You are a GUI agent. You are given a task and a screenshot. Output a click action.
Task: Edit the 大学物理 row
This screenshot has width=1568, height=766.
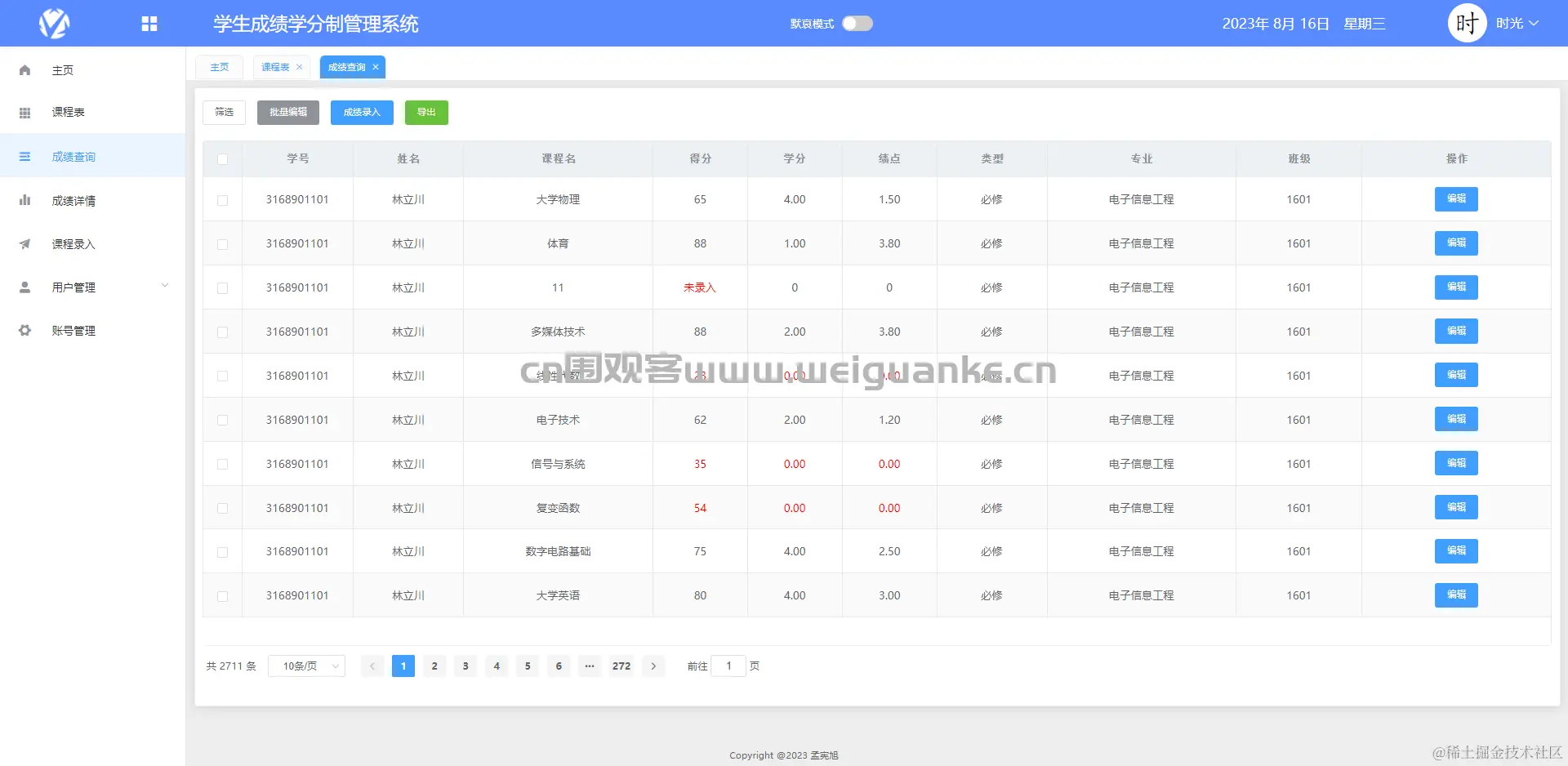point(1456,199)
